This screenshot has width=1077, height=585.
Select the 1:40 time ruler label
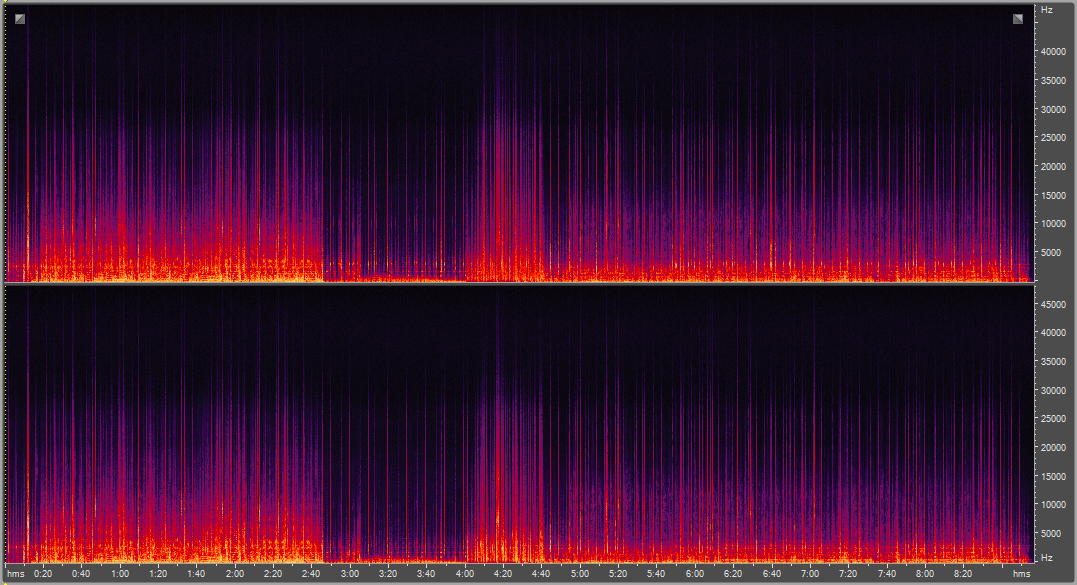196,574
